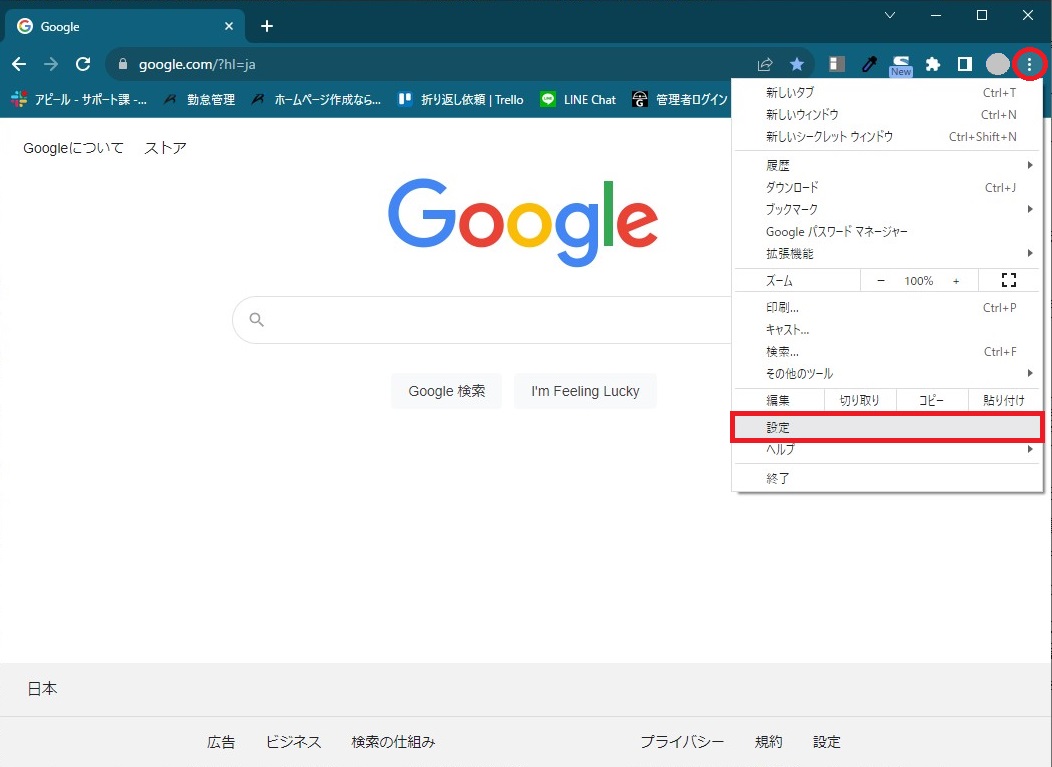Choose 印刷... from the menu

[887, 307]
